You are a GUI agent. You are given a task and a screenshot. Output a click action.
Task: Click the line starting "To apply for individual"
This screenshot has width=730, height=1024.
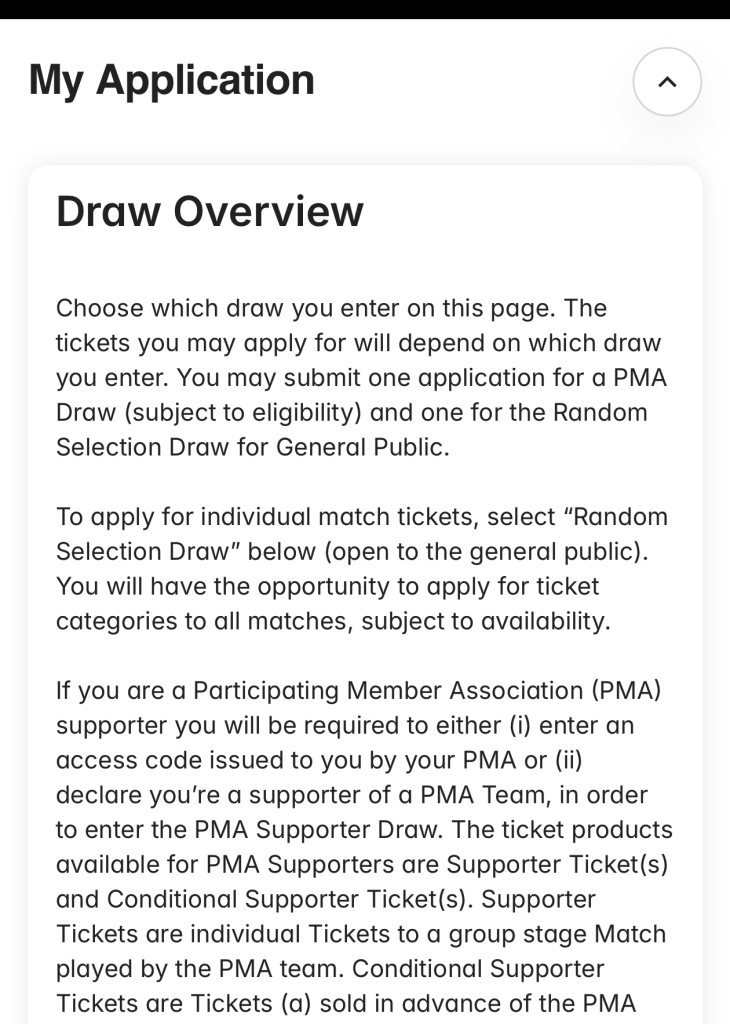tap(361, 517)
